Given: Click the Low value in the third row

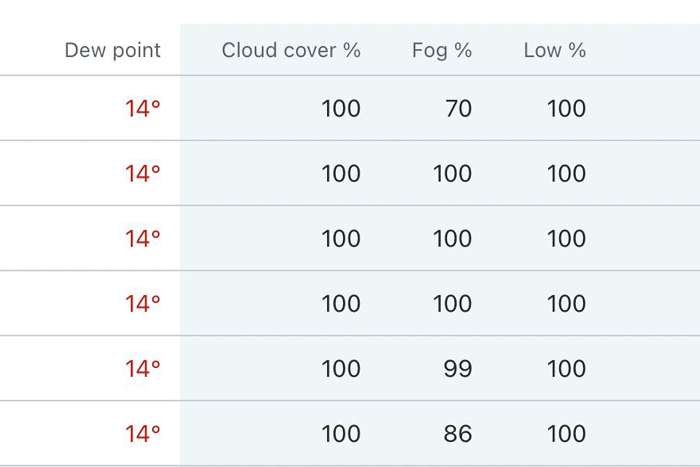Looking at the screenshot, I should (x=566, y=239).
